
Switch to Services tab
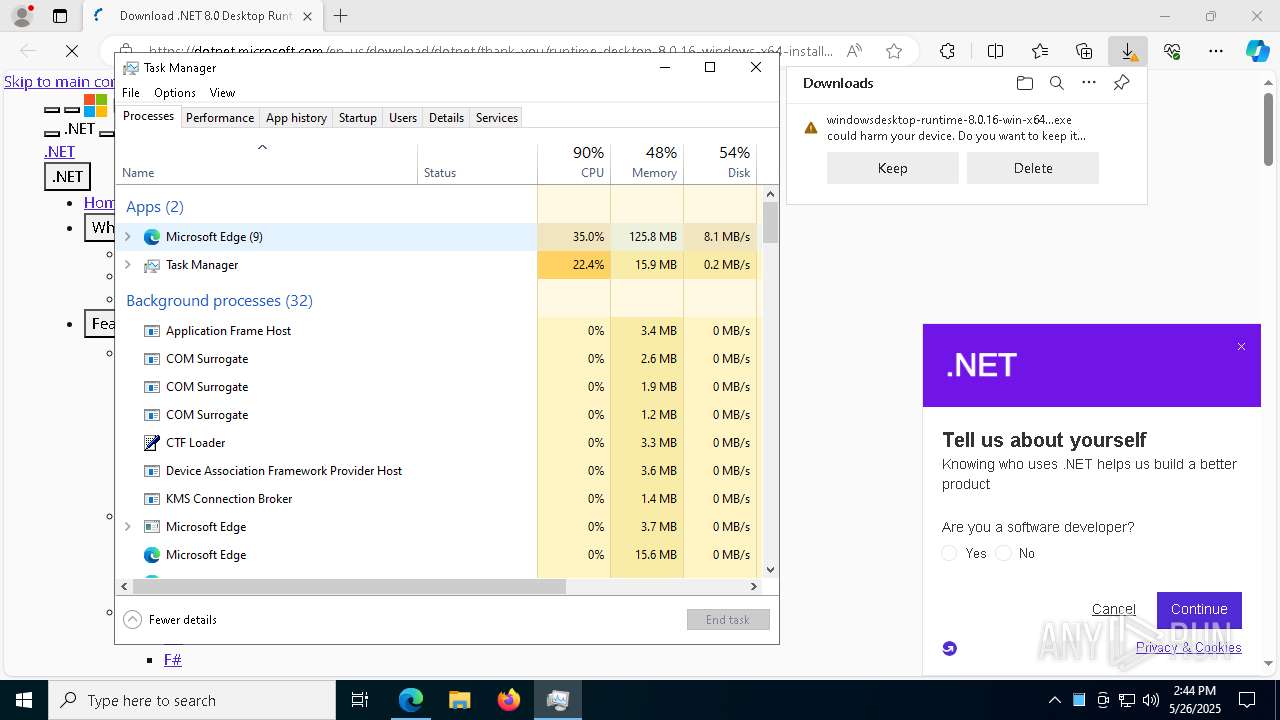(x=497, y=118)
